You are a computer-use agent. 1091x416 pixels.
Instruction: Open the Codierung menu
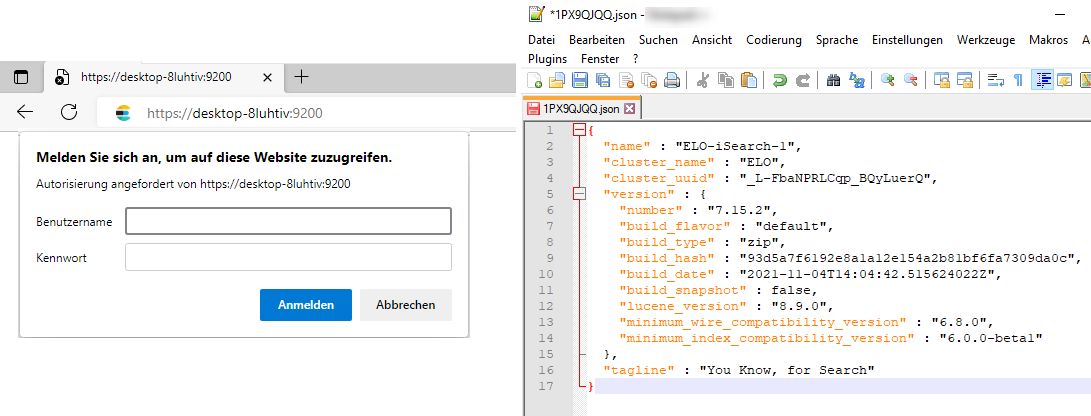pyautogui.click(x=774, y=40)
